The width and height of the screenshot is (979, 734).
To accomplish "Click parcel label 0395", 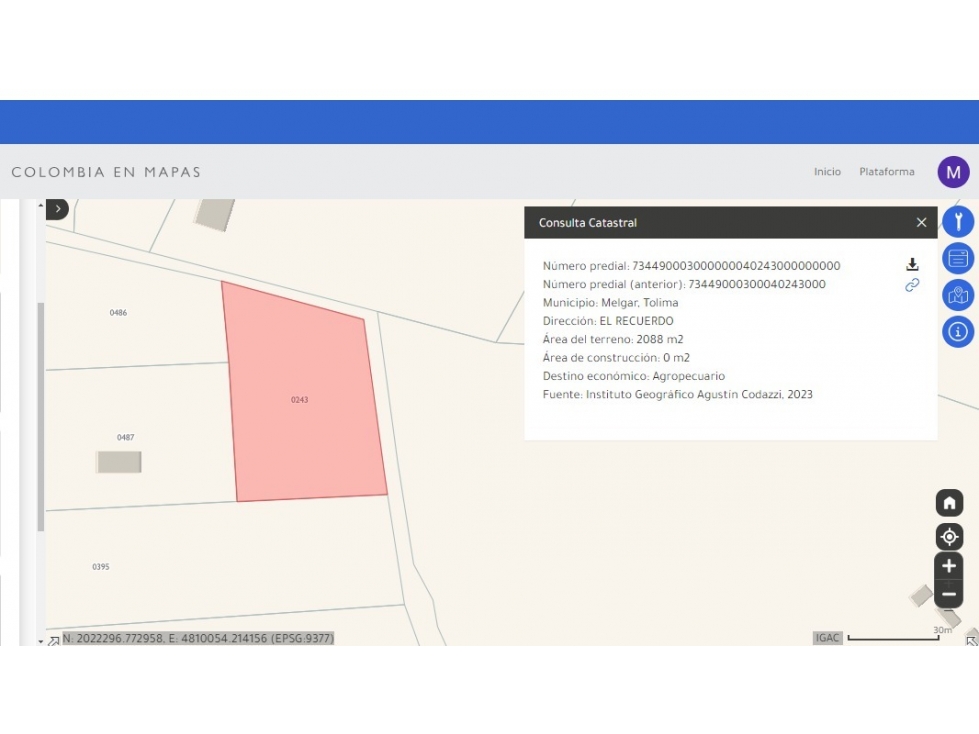I will click(x=101, y=567).
